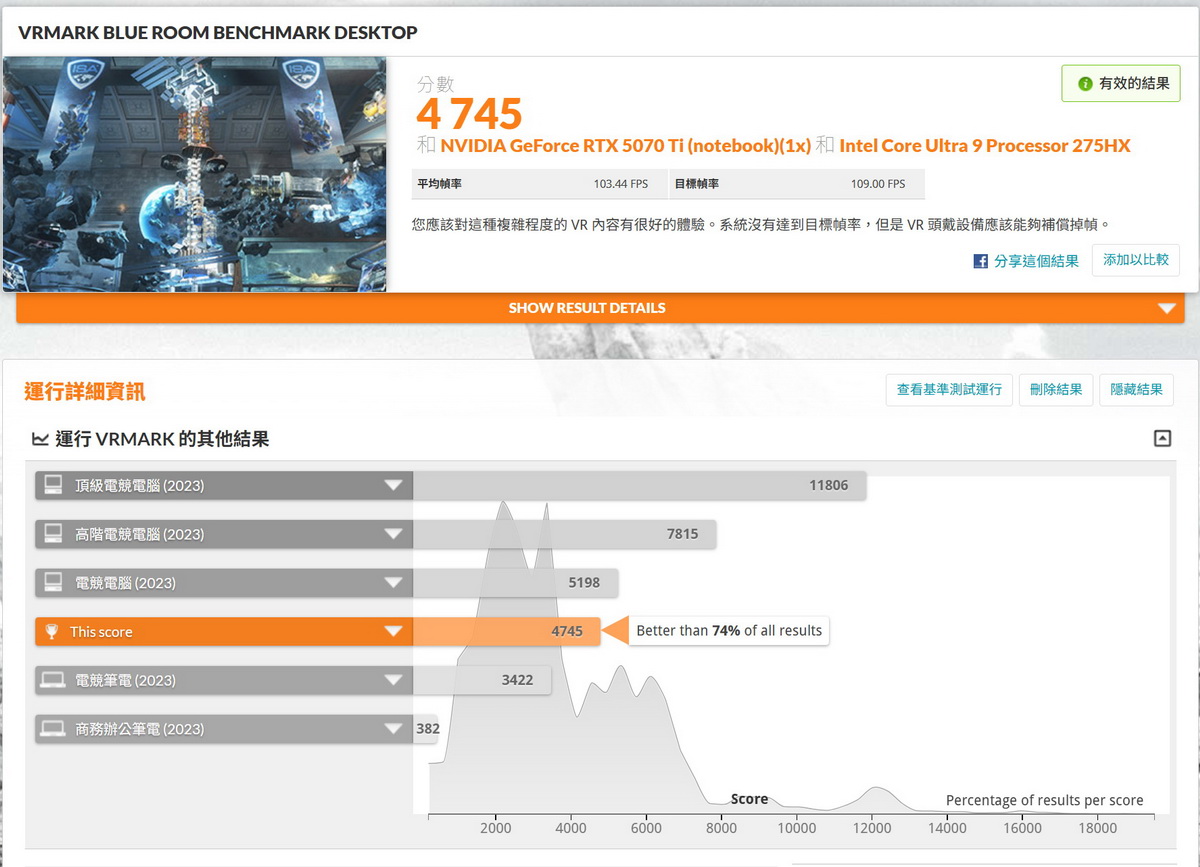Click the desktop icon for 頂級電競電腦 (2023)
The width and height of the screenshot is (1200, 867).
point(52,486)
